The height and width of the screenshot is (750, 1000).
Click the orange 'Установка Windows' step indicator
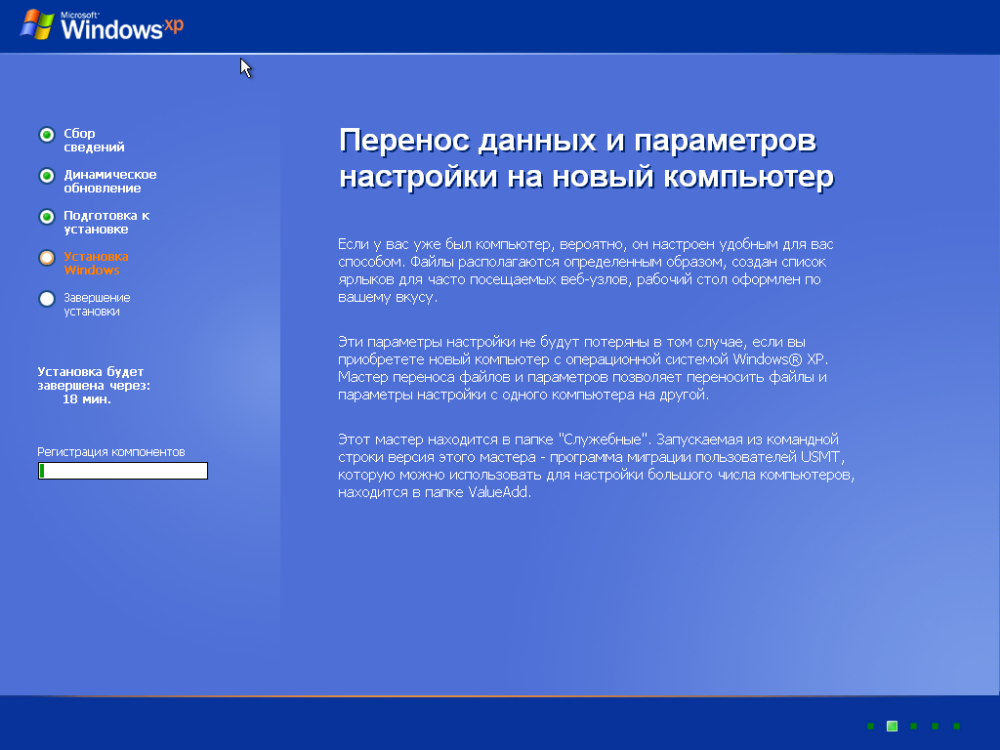coord(47,258)
